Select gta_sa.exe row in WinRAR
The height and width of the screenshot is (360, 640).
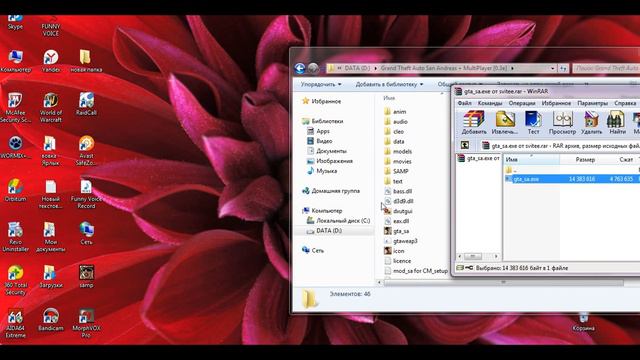(x=572, y=179)
